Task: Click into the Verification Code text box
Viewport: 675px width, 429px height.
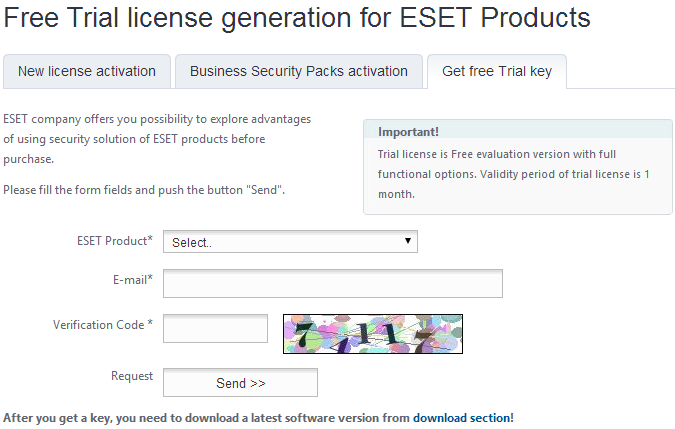Action: 215,329
